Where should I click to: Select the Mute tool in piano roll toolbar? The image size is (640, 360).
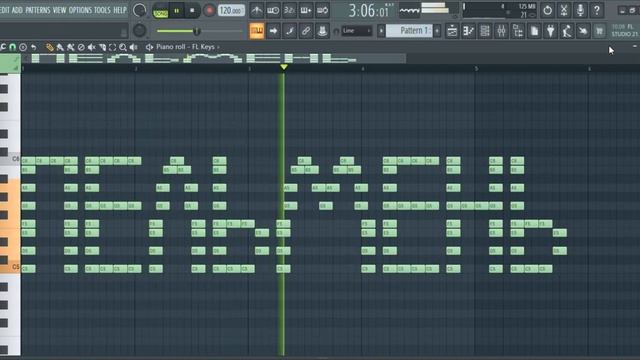tap(91, 47)
